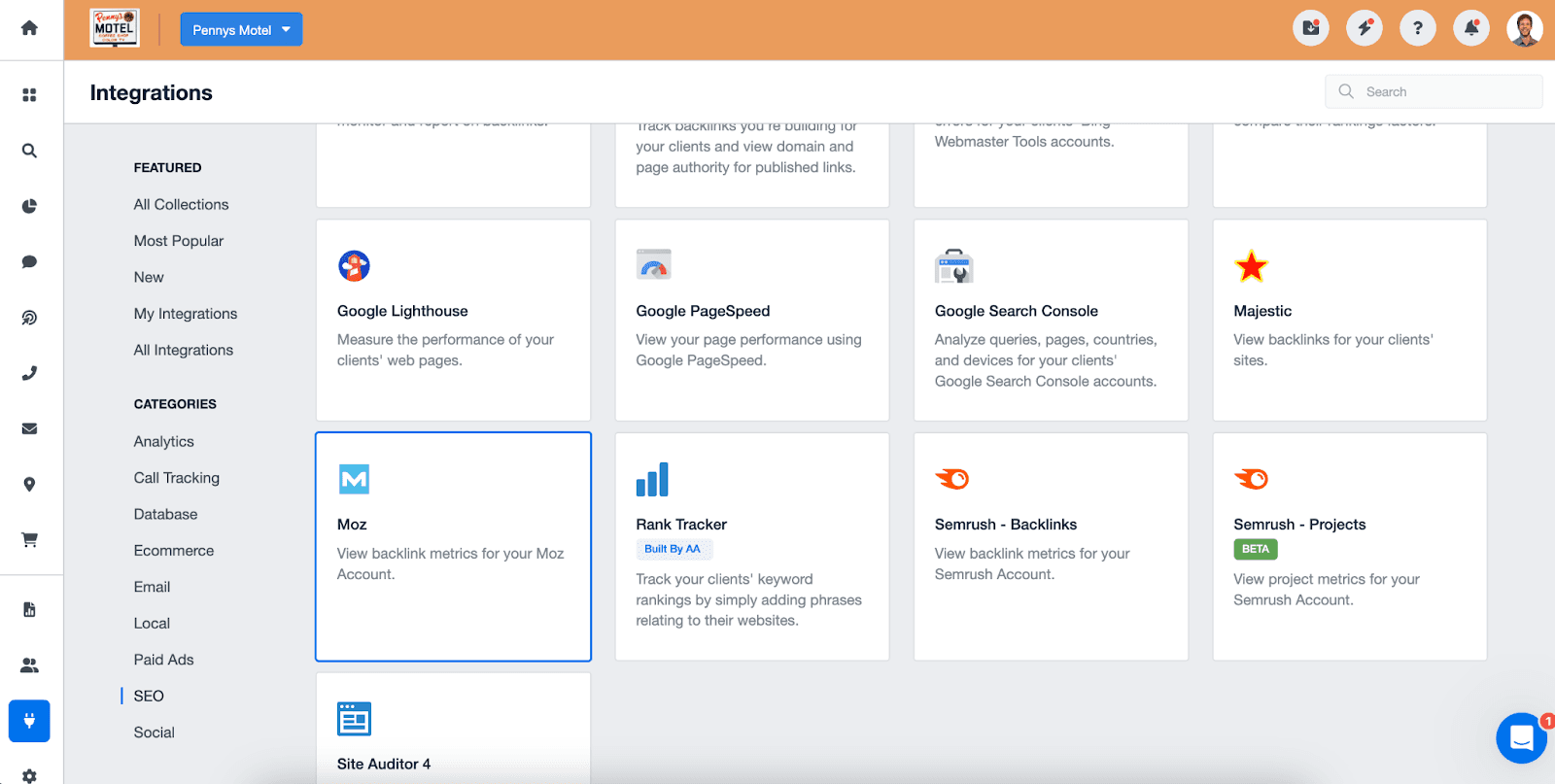The image size is (1555, 784).
Task: Open the reports document icon in sidebar
Action: tap(29, 609)
